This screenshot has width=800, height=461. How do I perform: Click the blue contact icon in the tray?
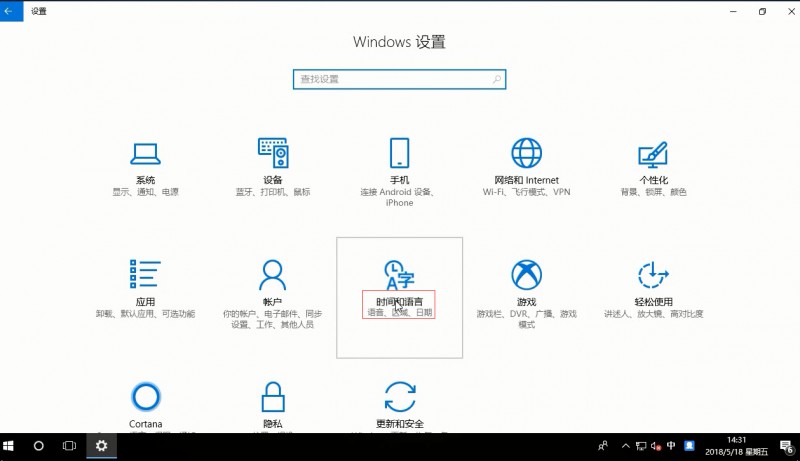click(x=689, y=446)
